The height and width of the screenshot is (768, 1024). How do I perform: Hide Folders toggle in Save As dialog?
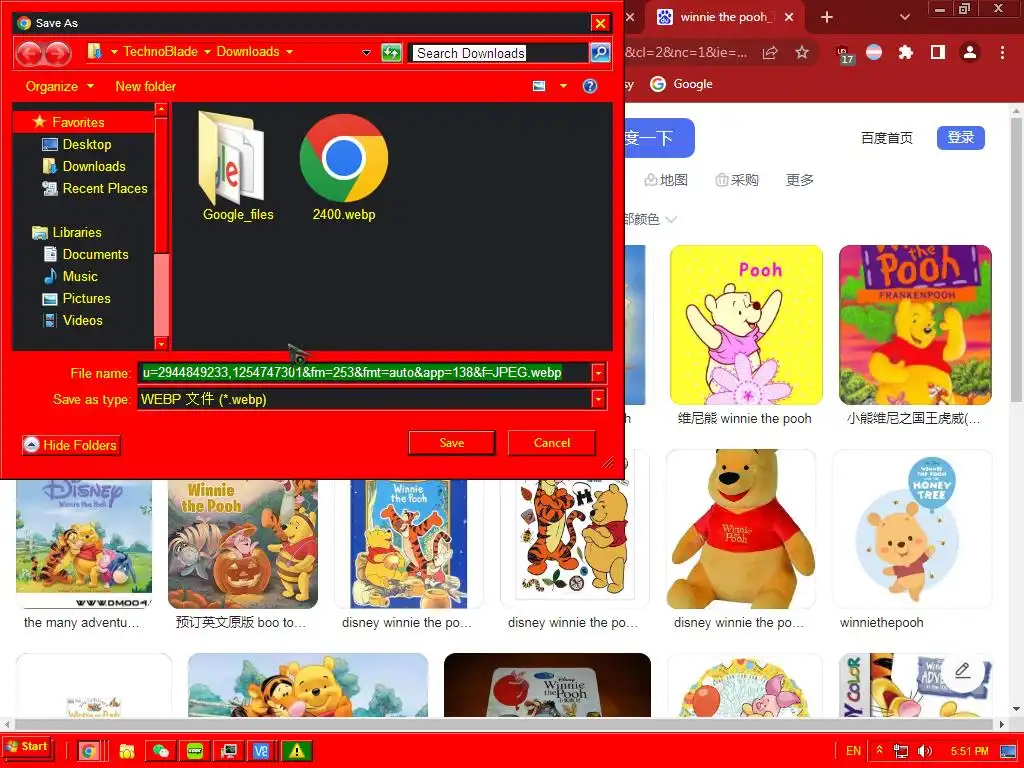pos(71,445)
